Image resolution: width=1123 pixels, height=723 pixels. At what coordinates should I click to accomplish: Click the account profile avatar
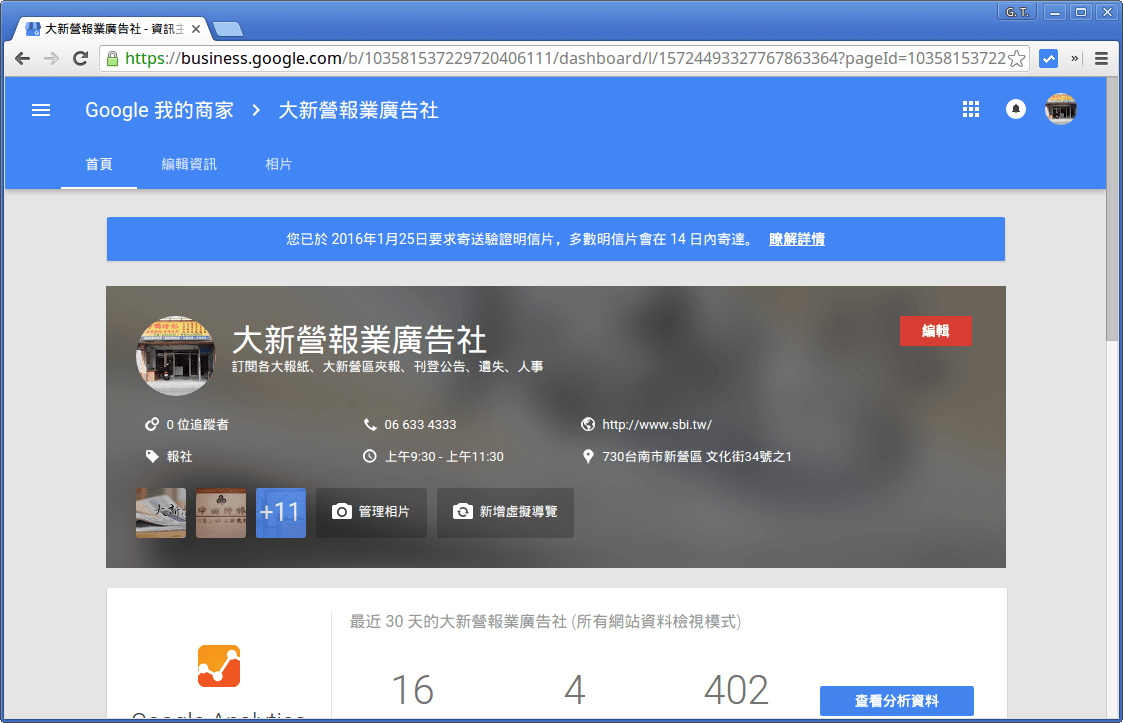pyautogui.click(x=1061, y=109)
